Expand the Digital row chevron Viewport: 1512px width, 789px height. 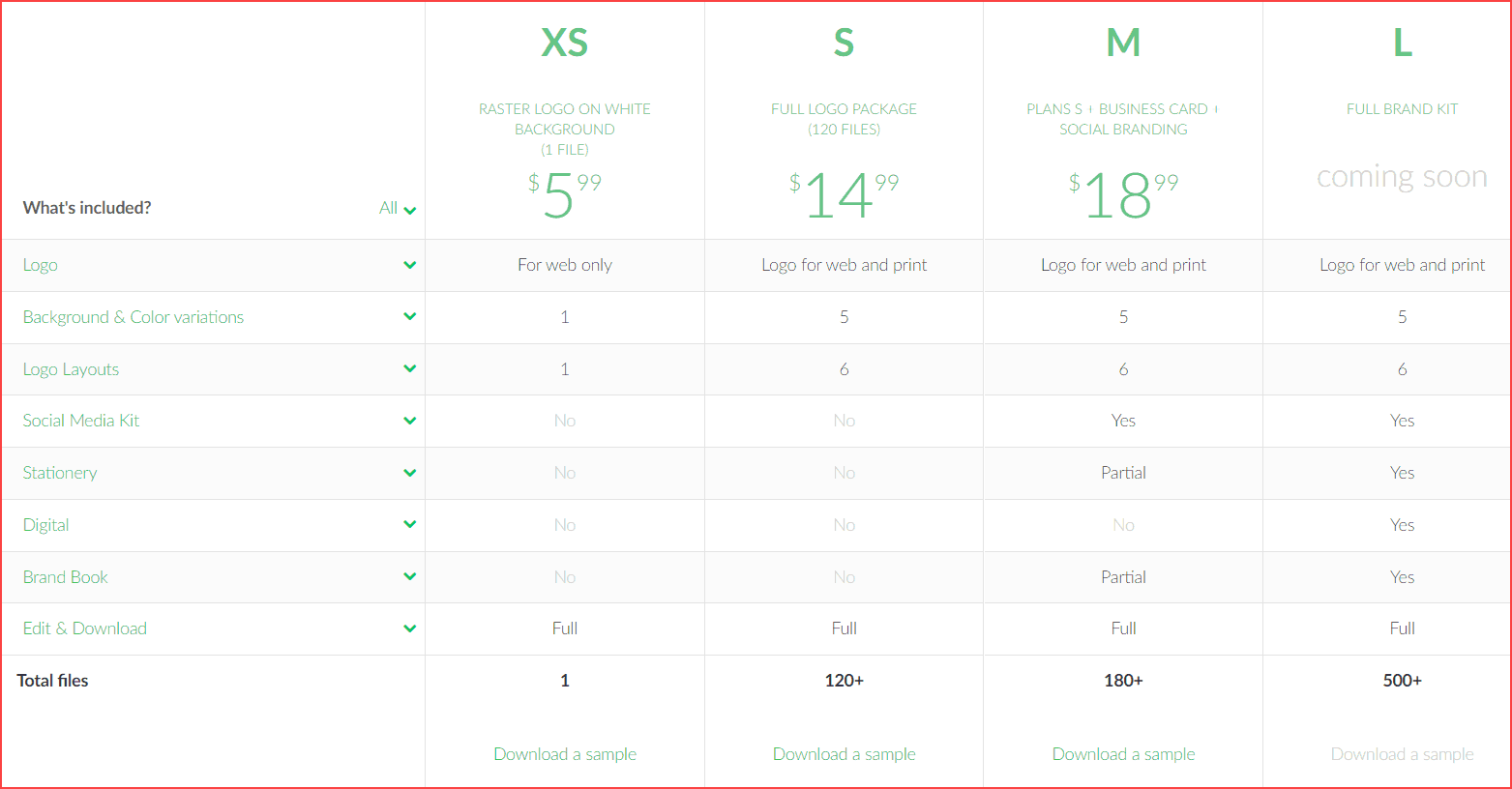point(410,524)
